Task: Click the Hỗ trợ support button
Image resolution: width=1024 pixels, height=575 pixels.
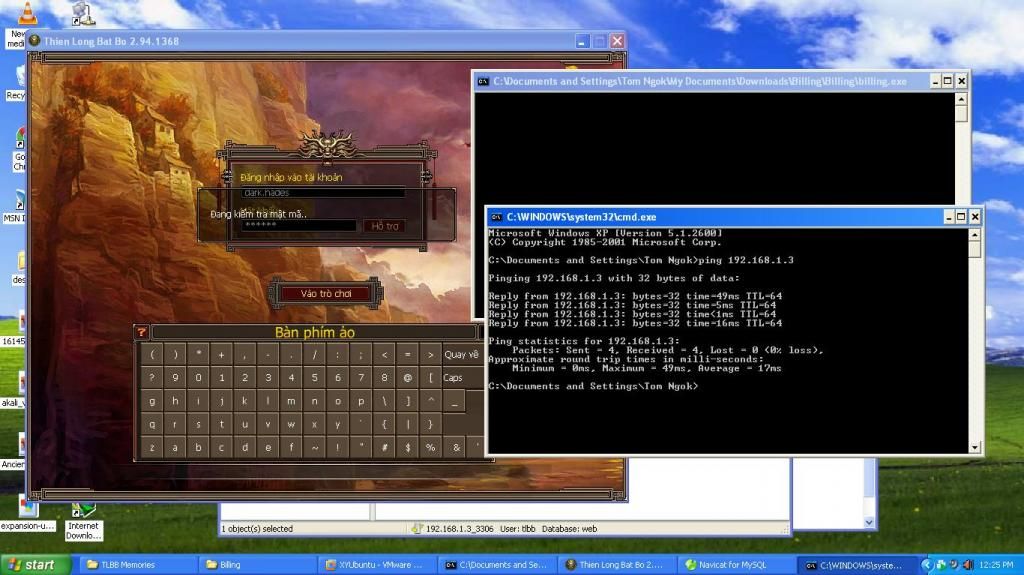Action: (384, 226)
